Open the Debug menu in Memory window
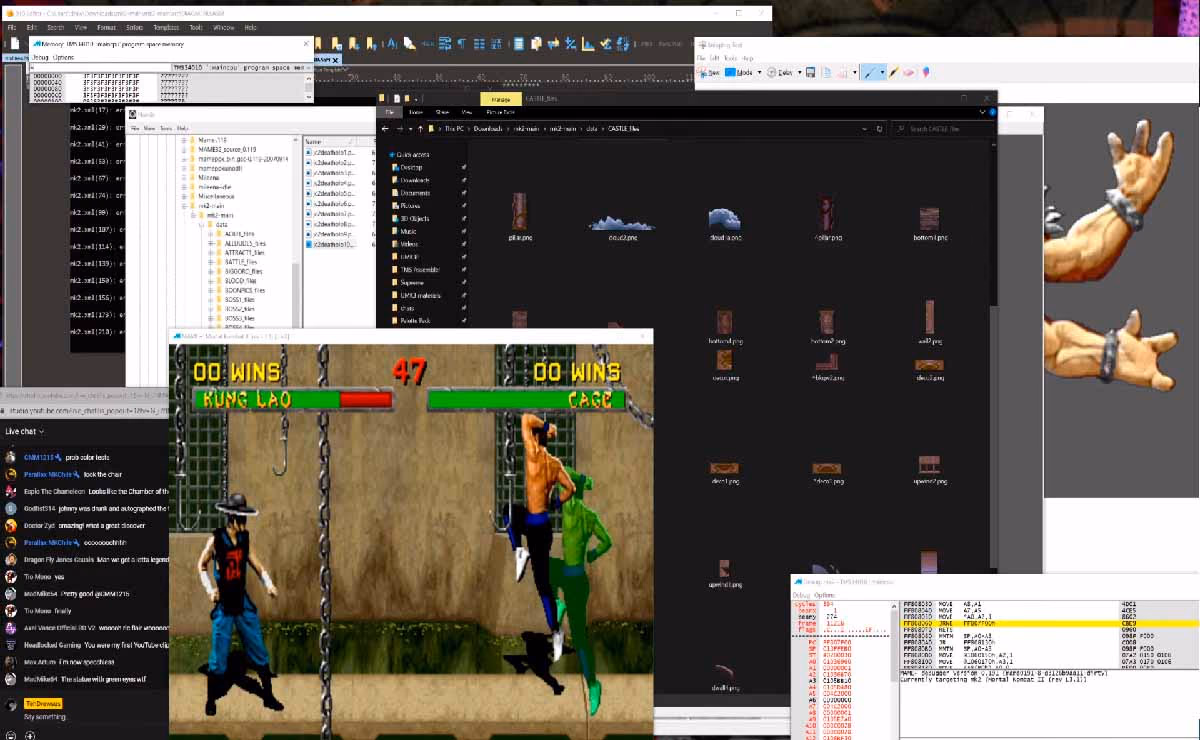This screenshot has height=740, width=1200. [x=41, y=57]
